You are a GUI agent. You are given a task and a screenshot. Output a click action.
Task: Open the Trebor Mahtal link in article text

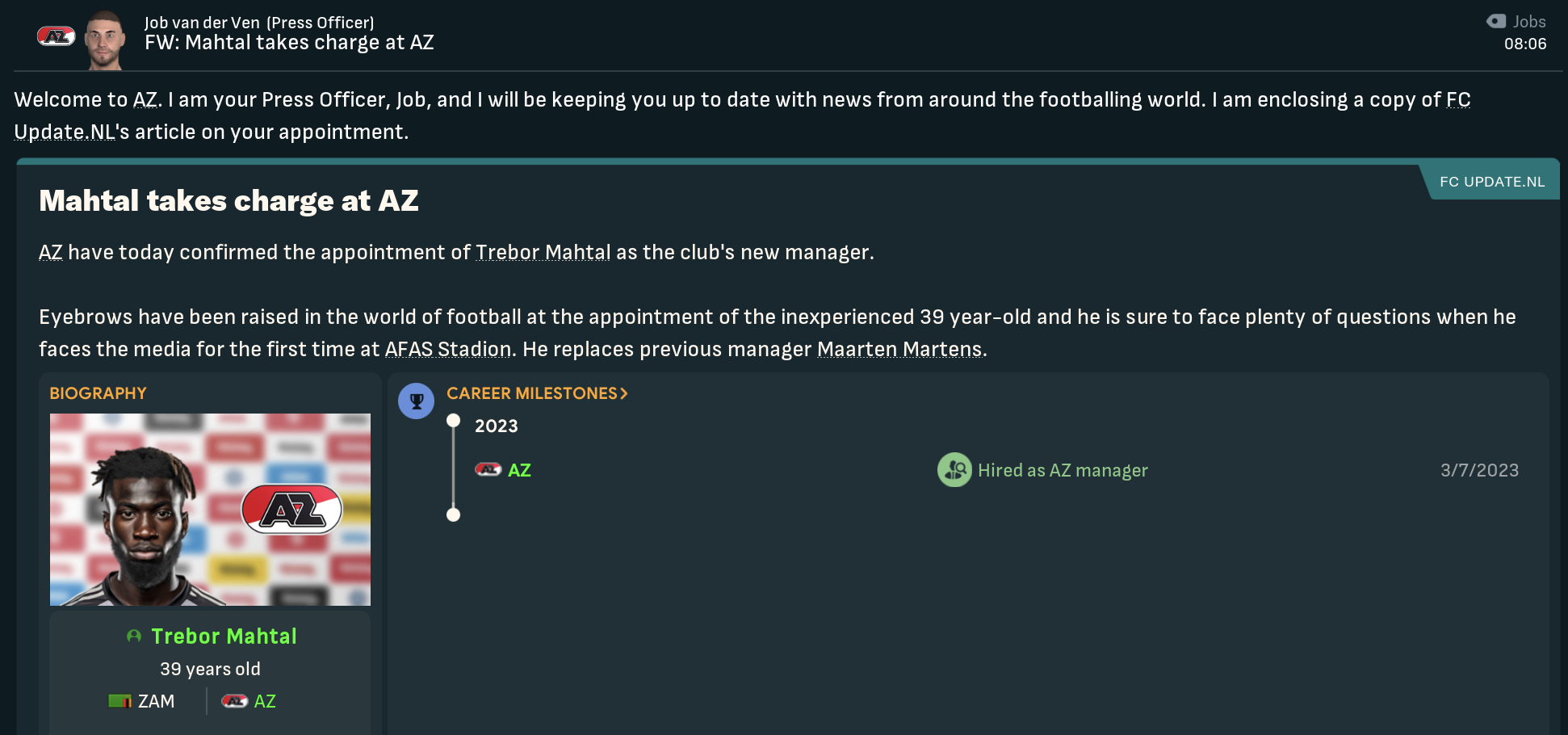[x=543, y=253]
